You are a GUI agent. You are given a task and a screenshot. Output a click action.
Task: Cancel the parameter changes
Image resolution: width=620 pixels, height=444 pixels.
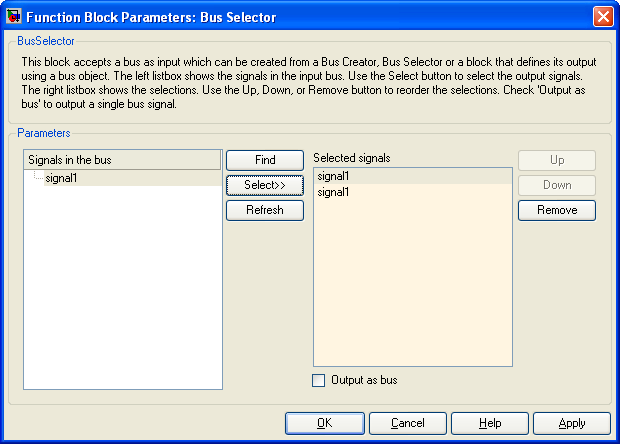click(408, 423)
